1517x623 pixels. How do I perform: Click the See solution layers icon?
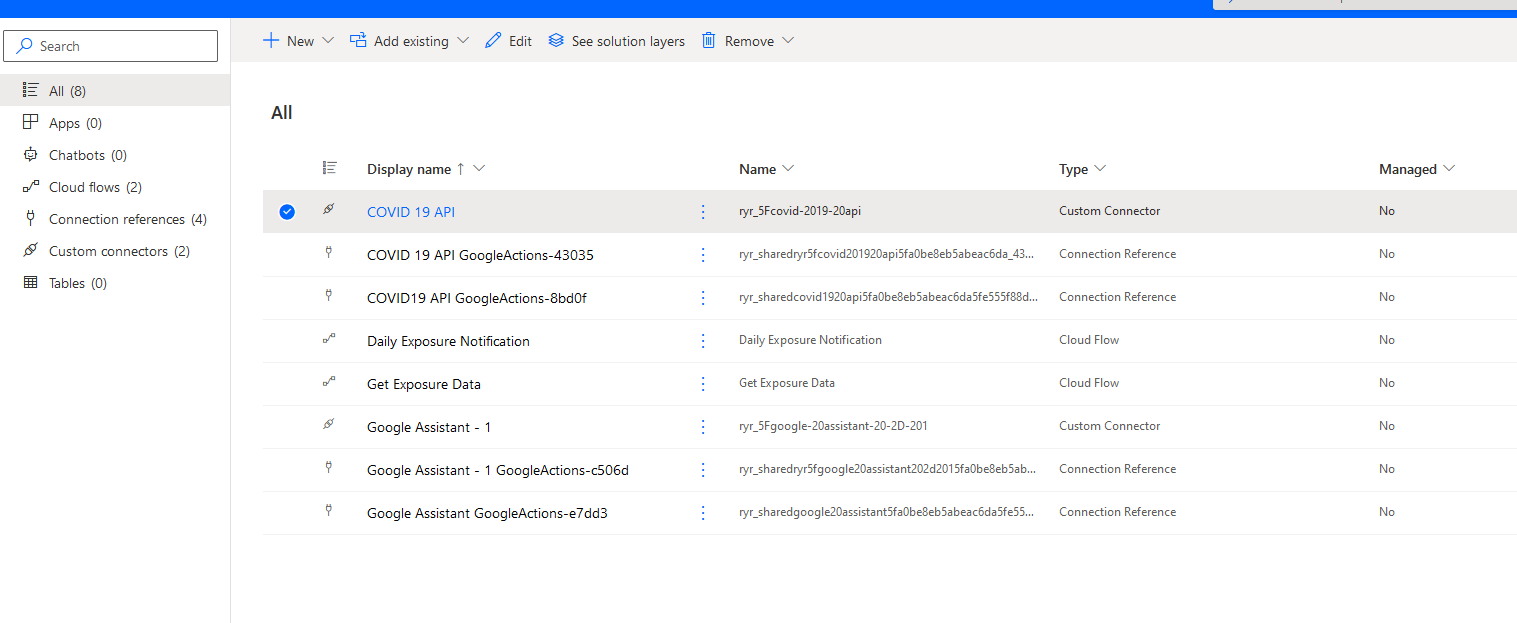point(556,41)
